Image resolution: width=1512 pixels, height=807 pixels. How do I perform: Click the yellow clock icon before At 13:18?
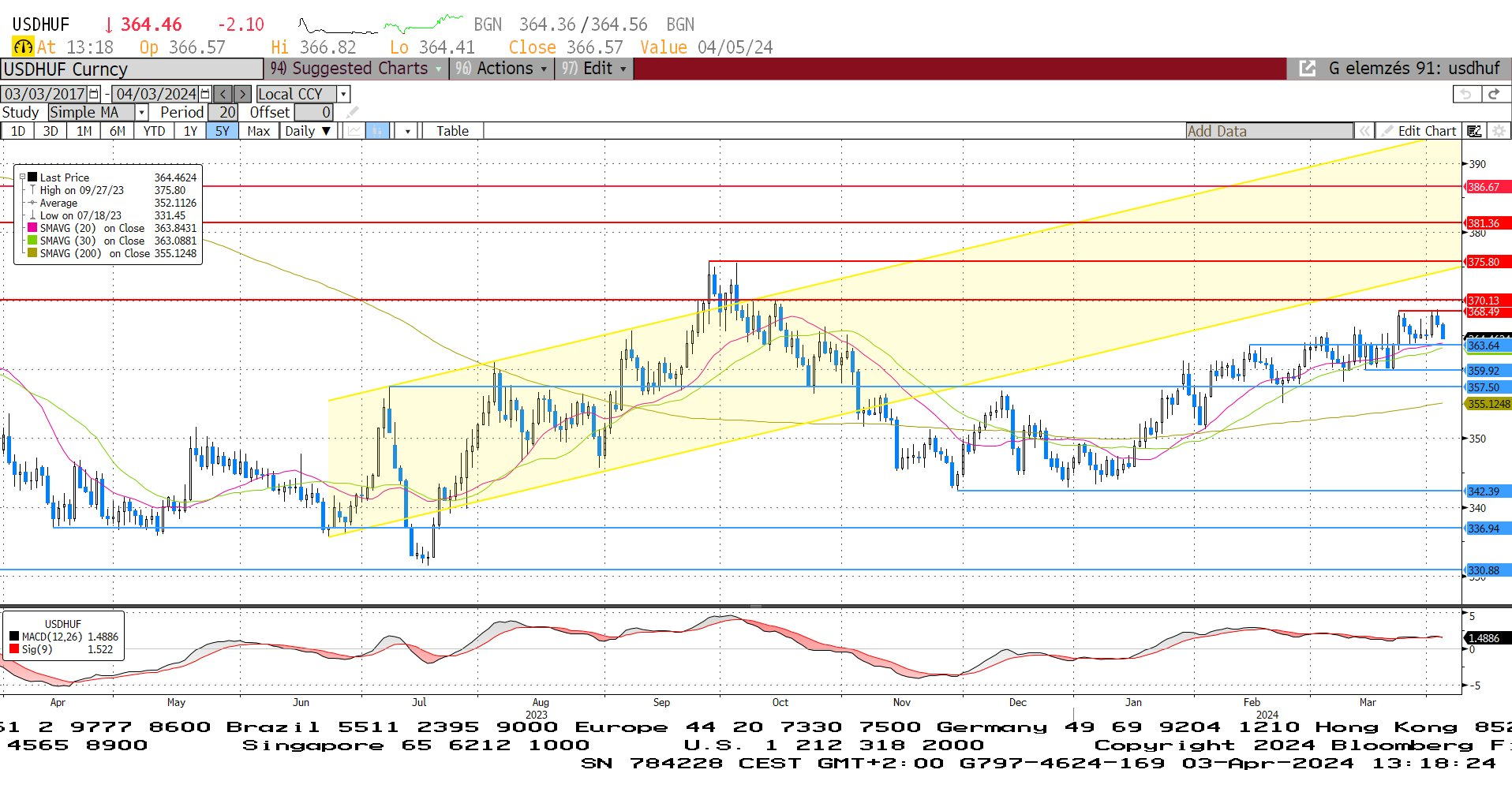tap(23, 47)
